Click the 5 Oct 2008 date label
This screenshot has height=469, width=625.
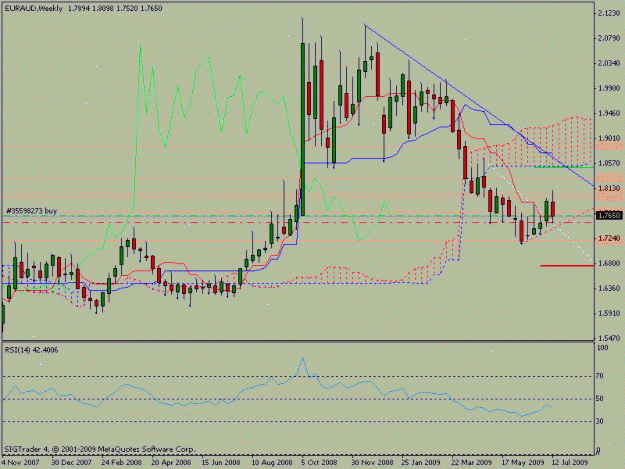click(x=319, y=462)
